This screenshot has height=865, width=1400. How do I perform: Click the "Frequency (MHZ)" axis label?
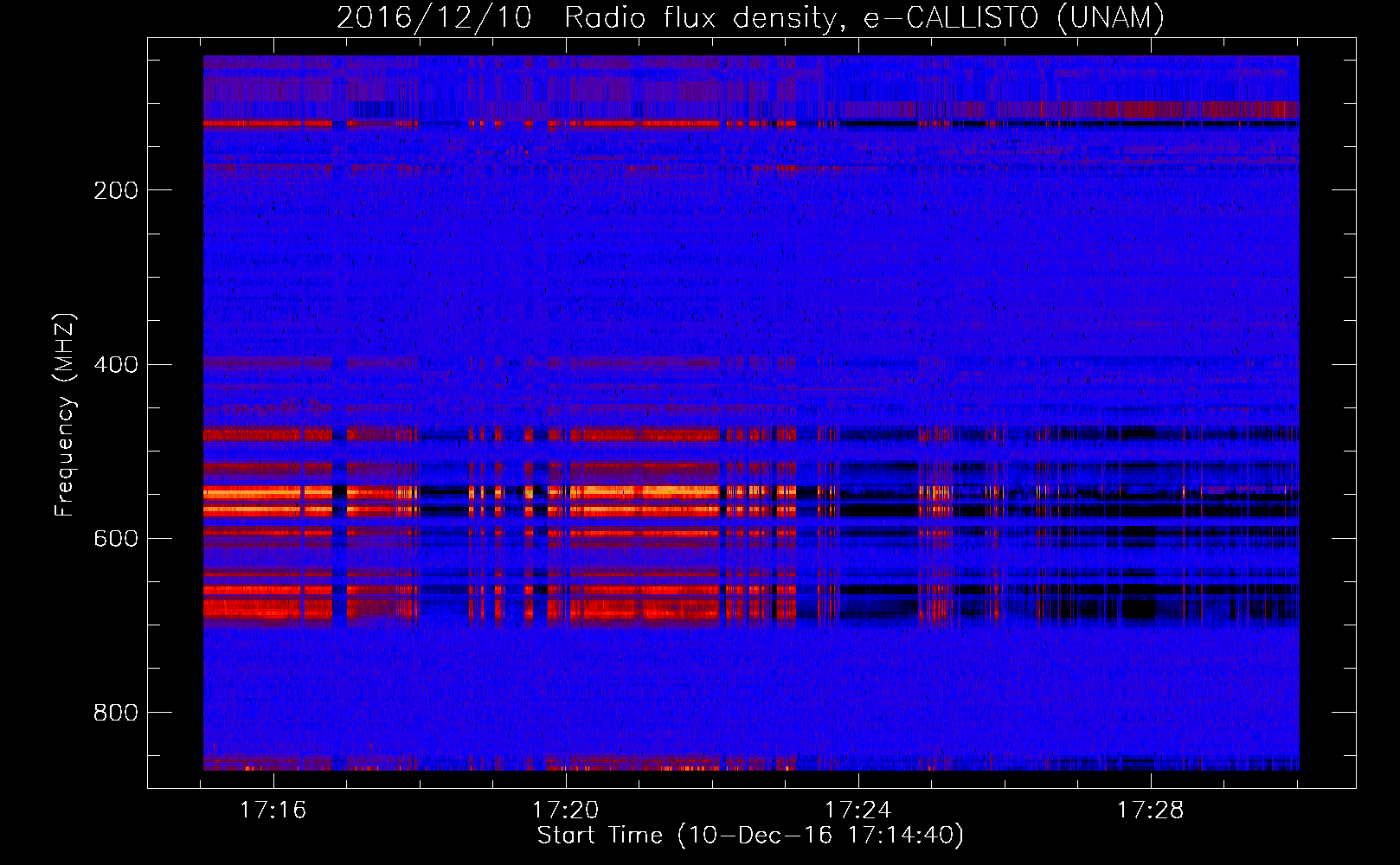[64, 415]
